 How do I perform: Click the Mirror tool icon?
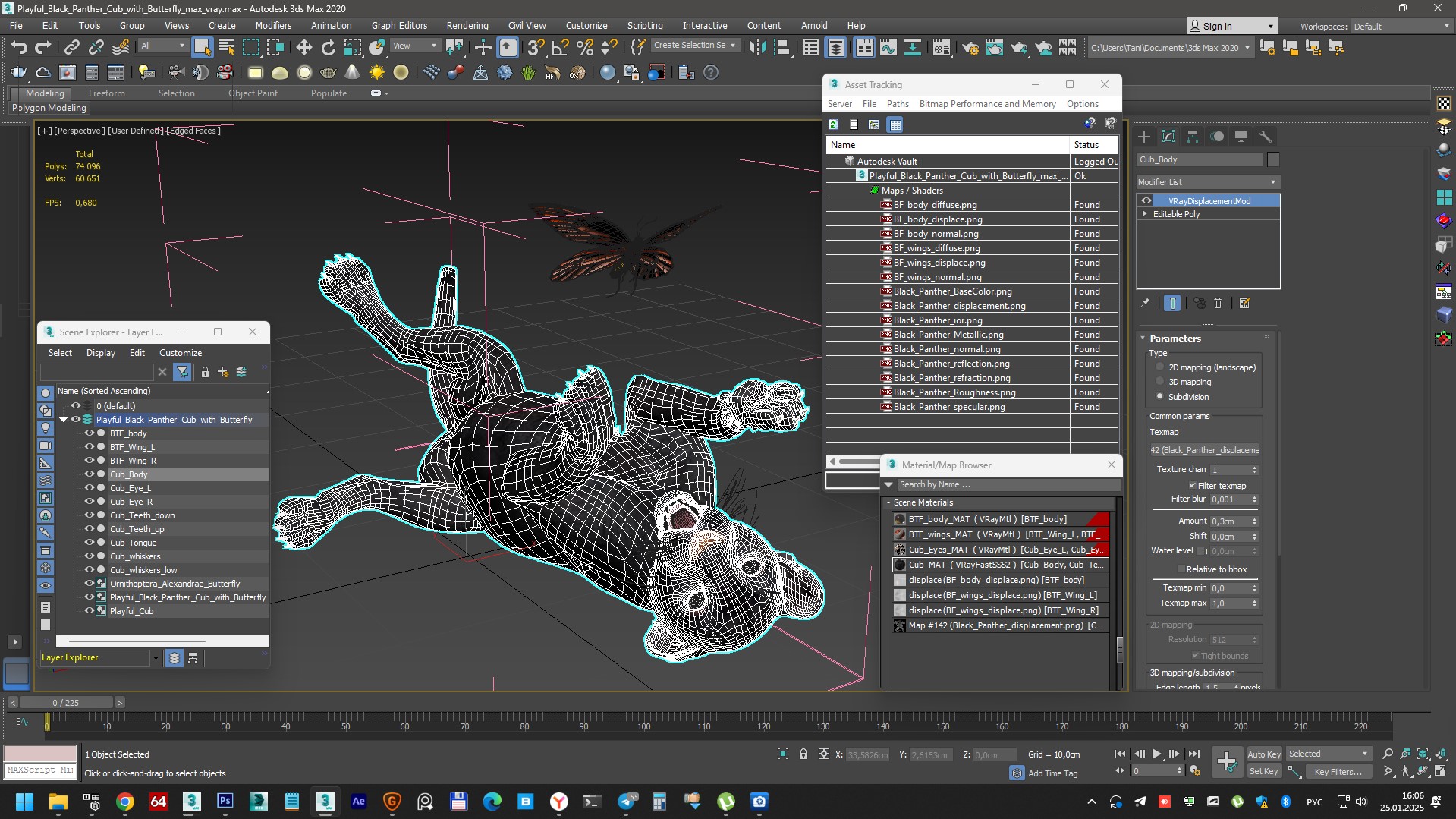(x=756, y=47)
